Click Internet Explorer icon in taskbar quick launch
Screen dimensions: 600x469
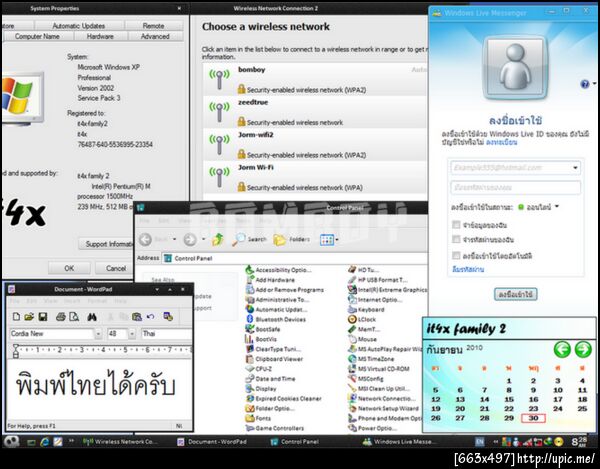(45, 442)
